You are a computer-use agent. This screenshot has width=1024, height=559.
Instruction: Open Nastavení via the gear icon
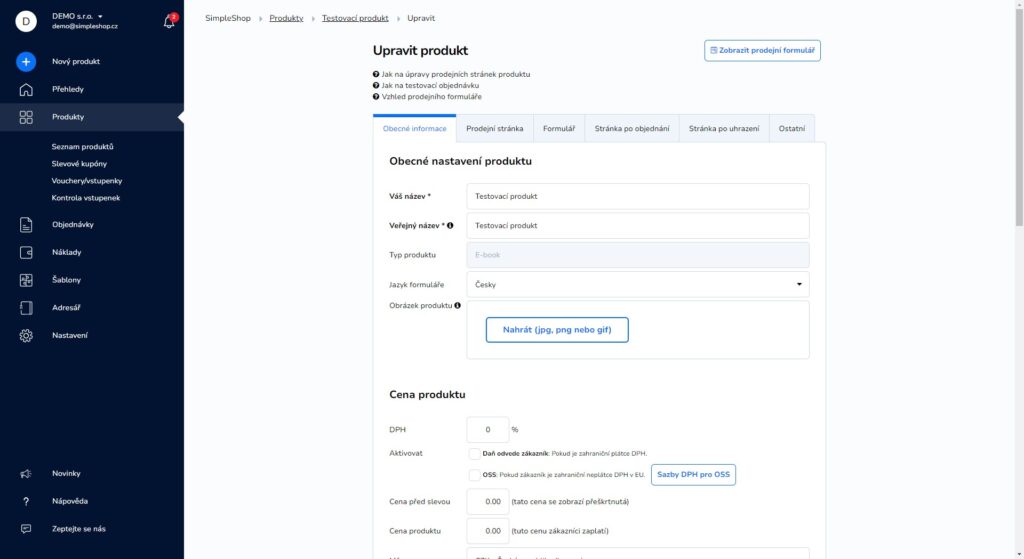[25, 336]
